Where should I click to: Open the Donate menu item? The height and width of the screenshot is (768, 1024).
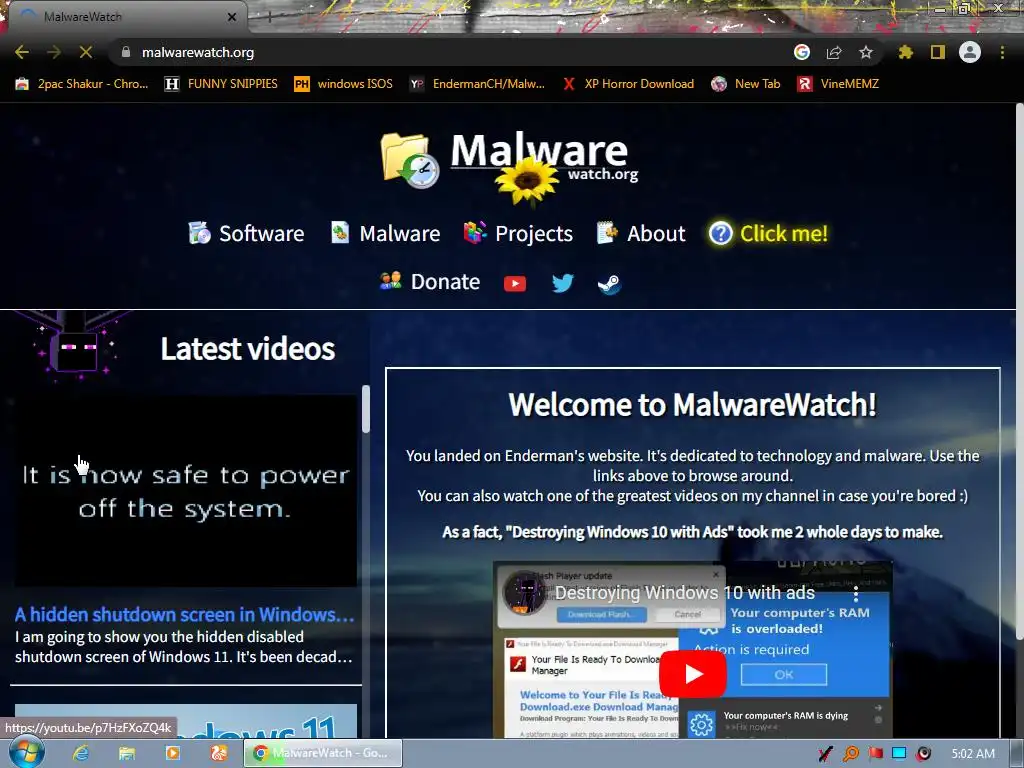click(x=430, y=281)
